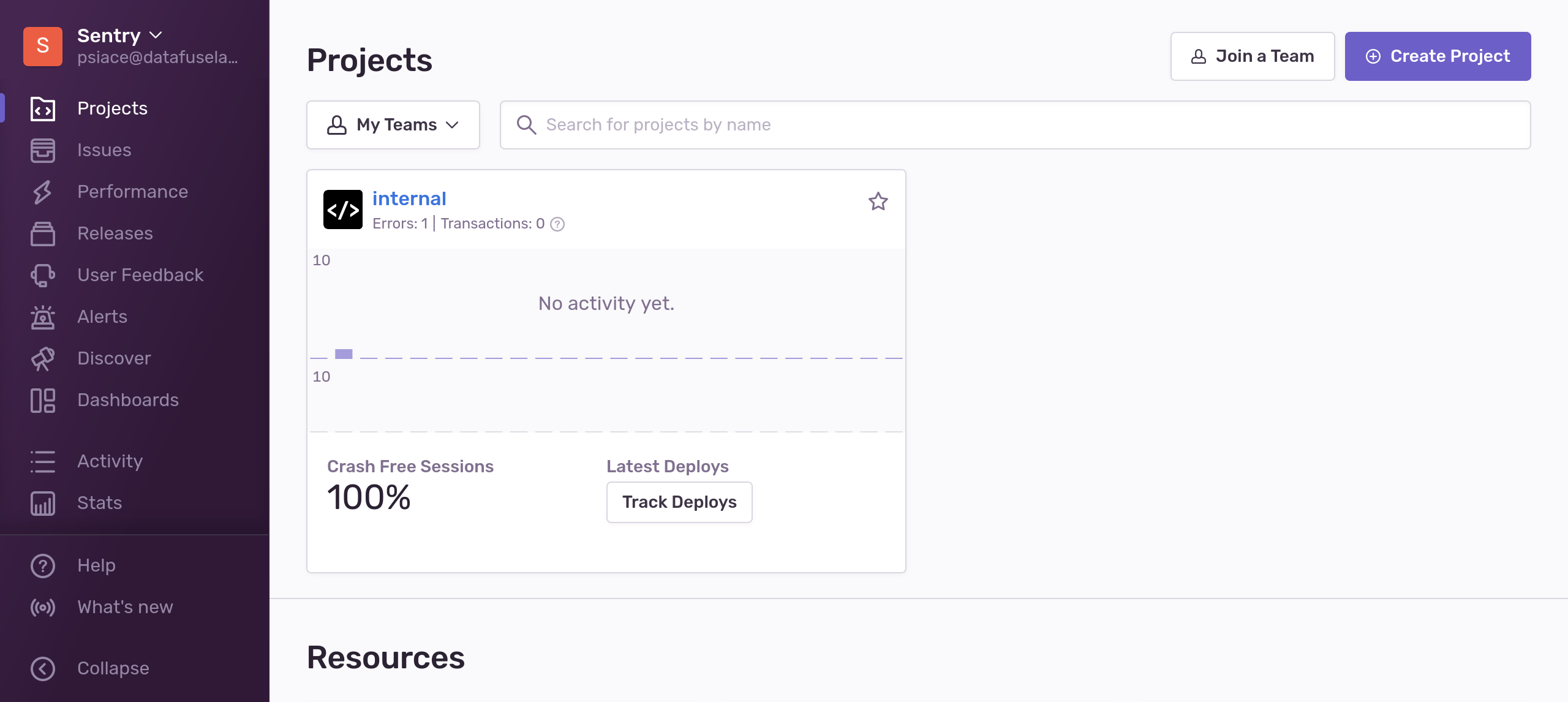Image resolution: width=1568 pixels, height=702 pixels.
Task: Click the User Feedback megaphone icon
Action: point(42,275)
